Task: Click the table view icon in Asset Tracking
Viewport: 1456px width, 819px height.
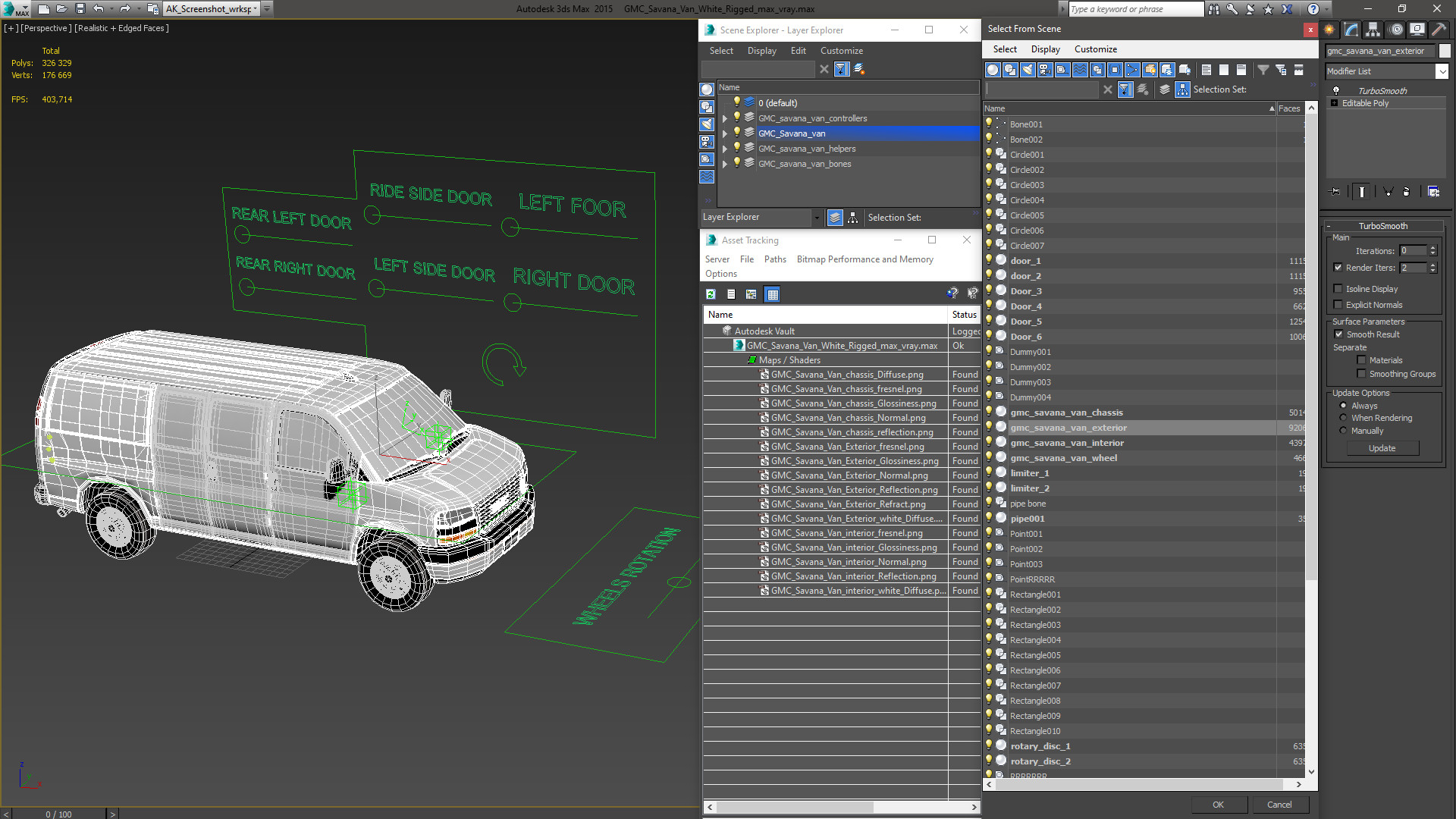Action: [772, 294]
